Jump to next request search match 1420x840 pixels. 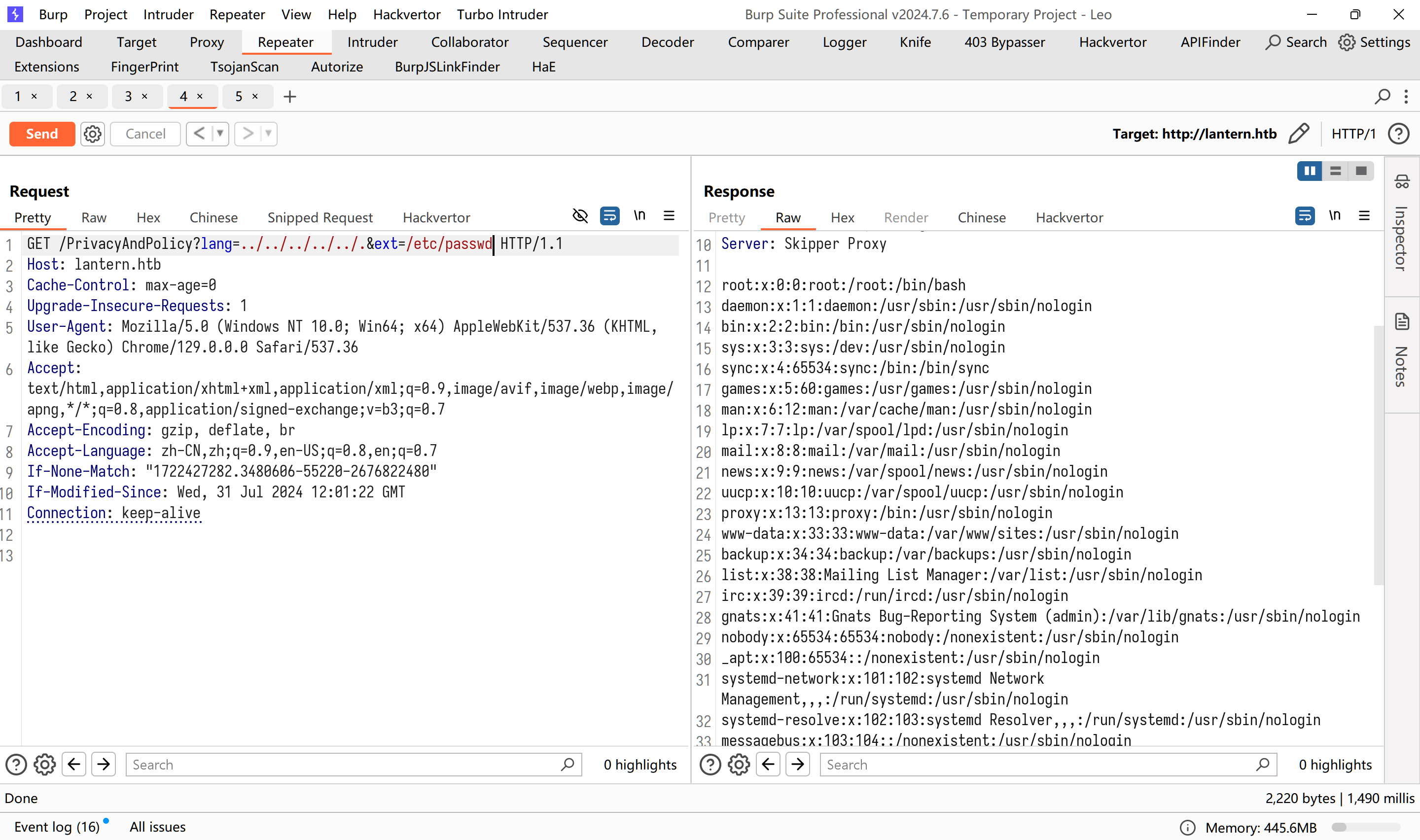coord(104,765)
